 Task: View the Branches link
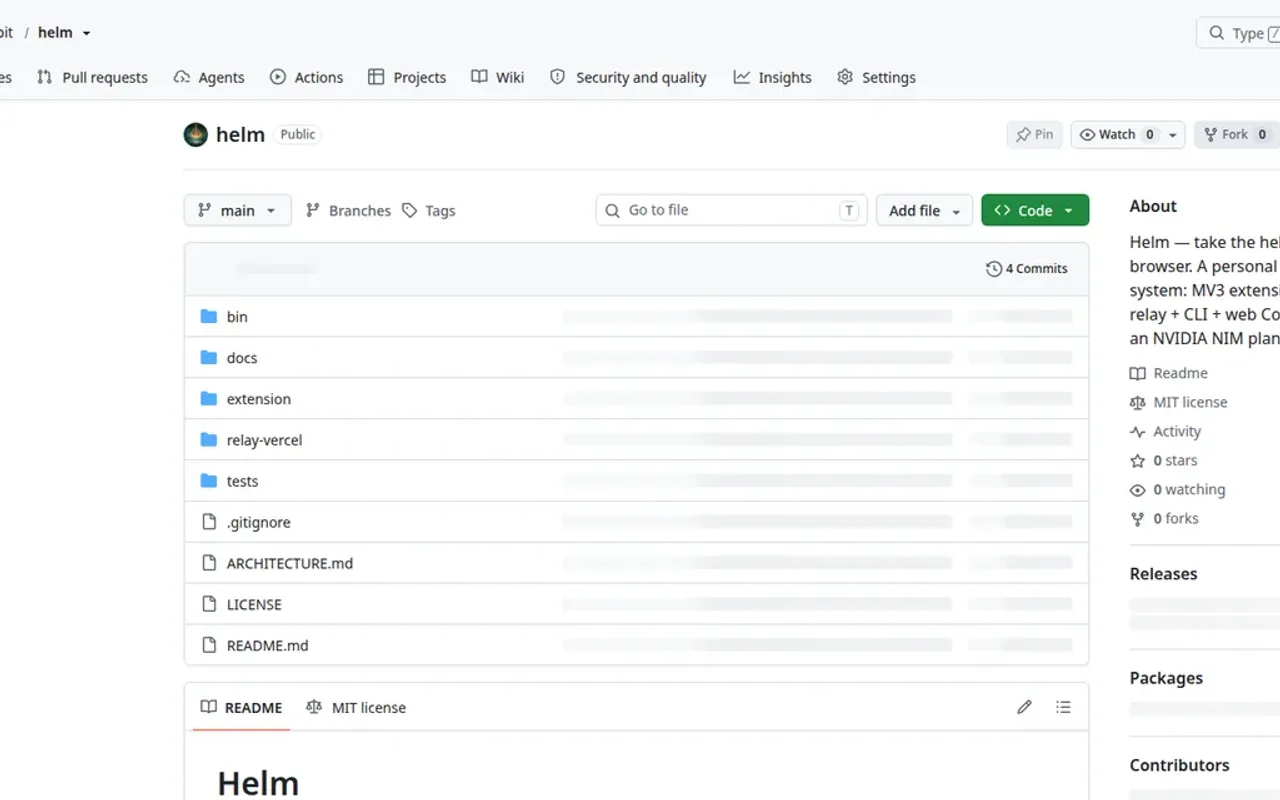[348, 210]
